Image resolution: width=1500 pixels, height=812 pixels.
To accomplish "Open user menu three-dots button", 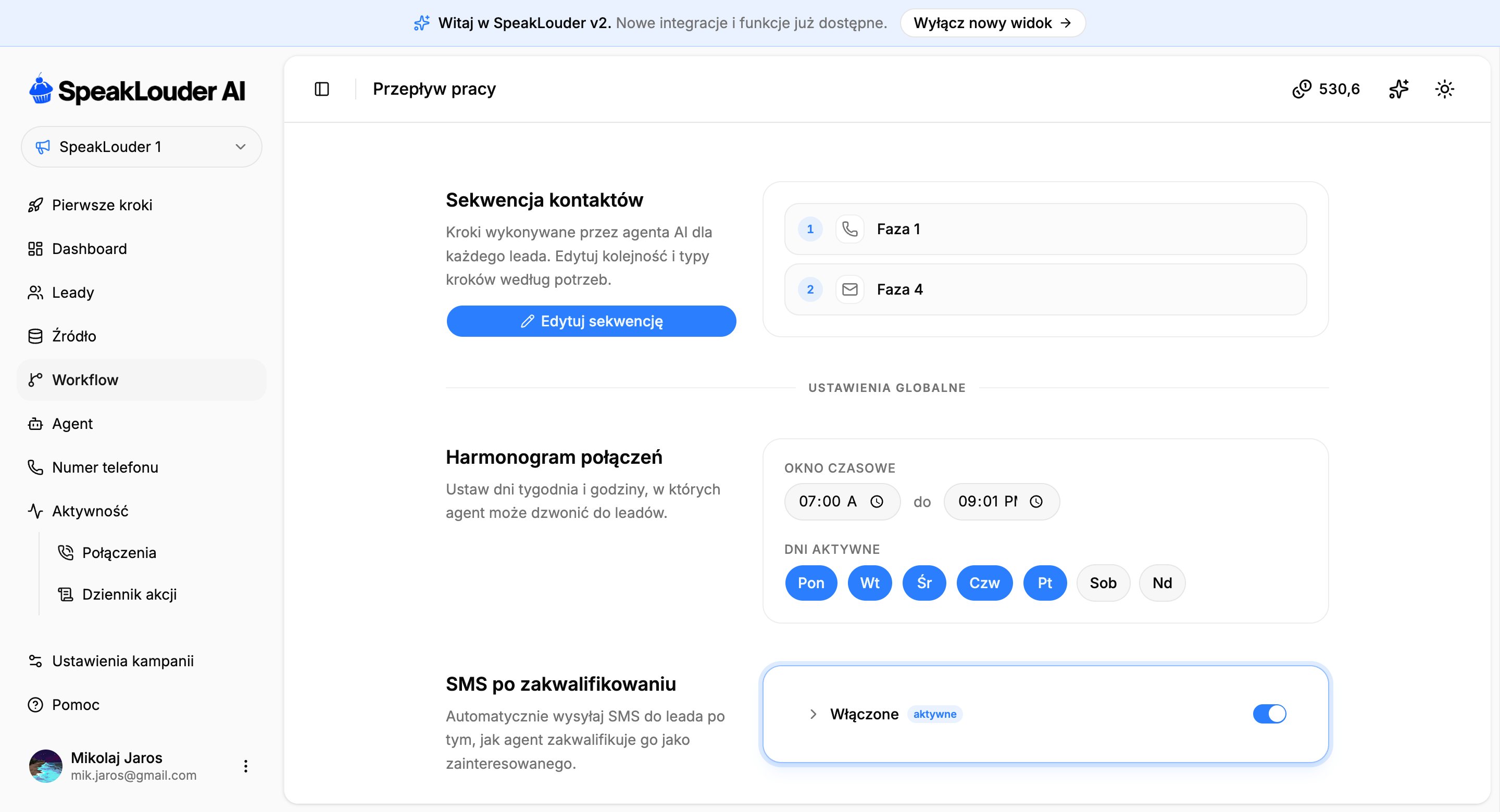I will [x=246, y=766].
